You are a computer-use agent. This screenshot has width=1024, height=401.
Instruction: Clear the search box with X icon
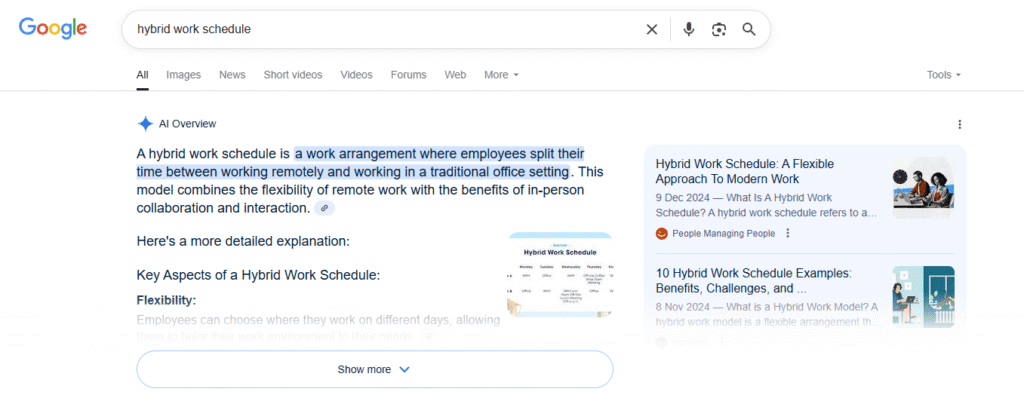point(652,29)
